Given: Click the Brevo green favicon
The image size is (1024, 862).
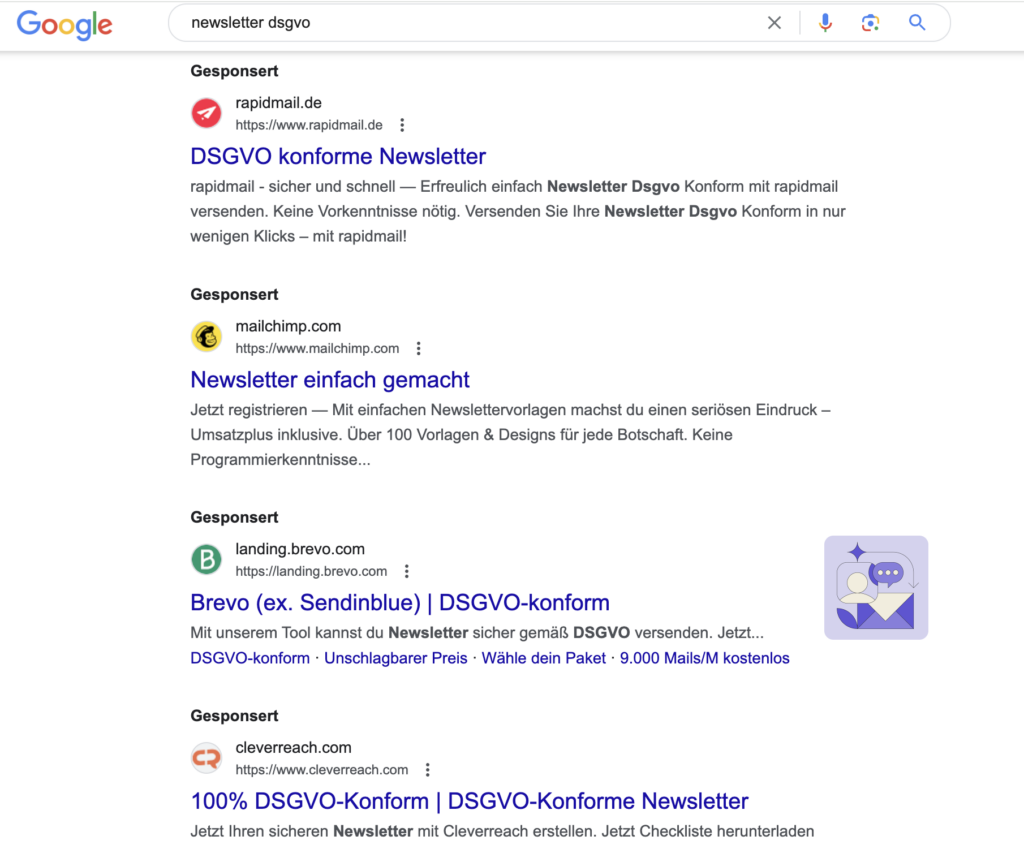Looking at the screenshot, I should [206, 560].
